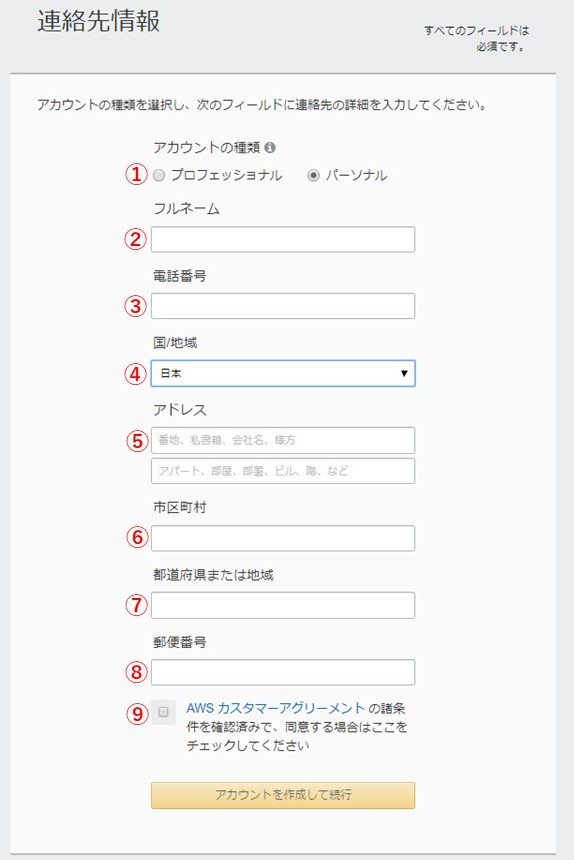Click the red circled number 4 marker
The height and width of the screenshot is (860, 574).
136,375
